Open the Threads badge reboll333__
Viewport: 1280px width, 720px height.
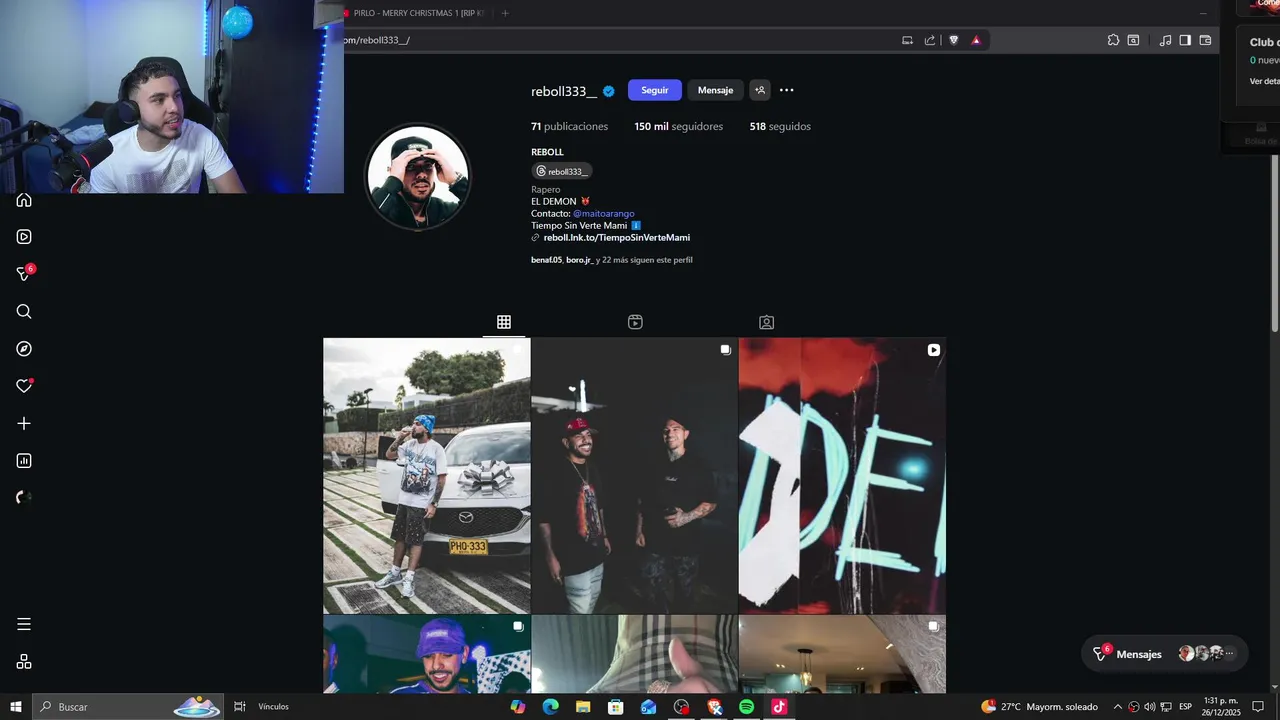562,171
